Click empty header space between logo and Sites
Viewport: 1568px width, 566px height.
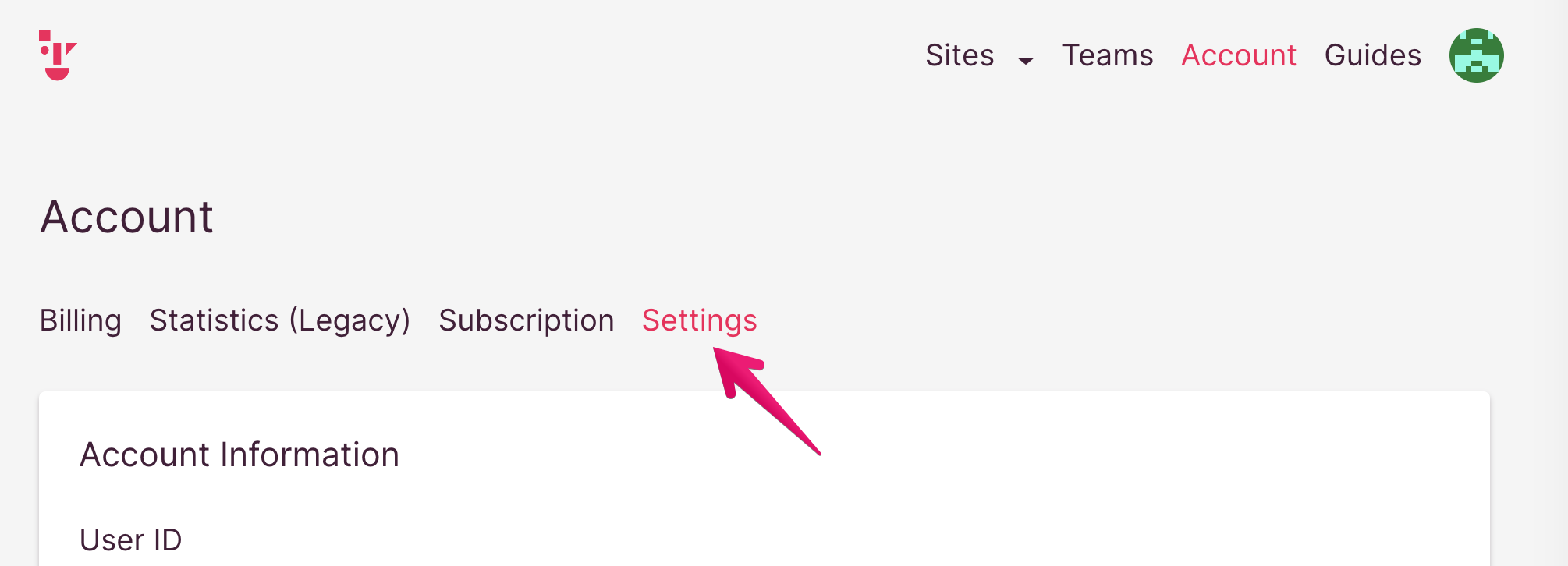click(x=499, y=55)
